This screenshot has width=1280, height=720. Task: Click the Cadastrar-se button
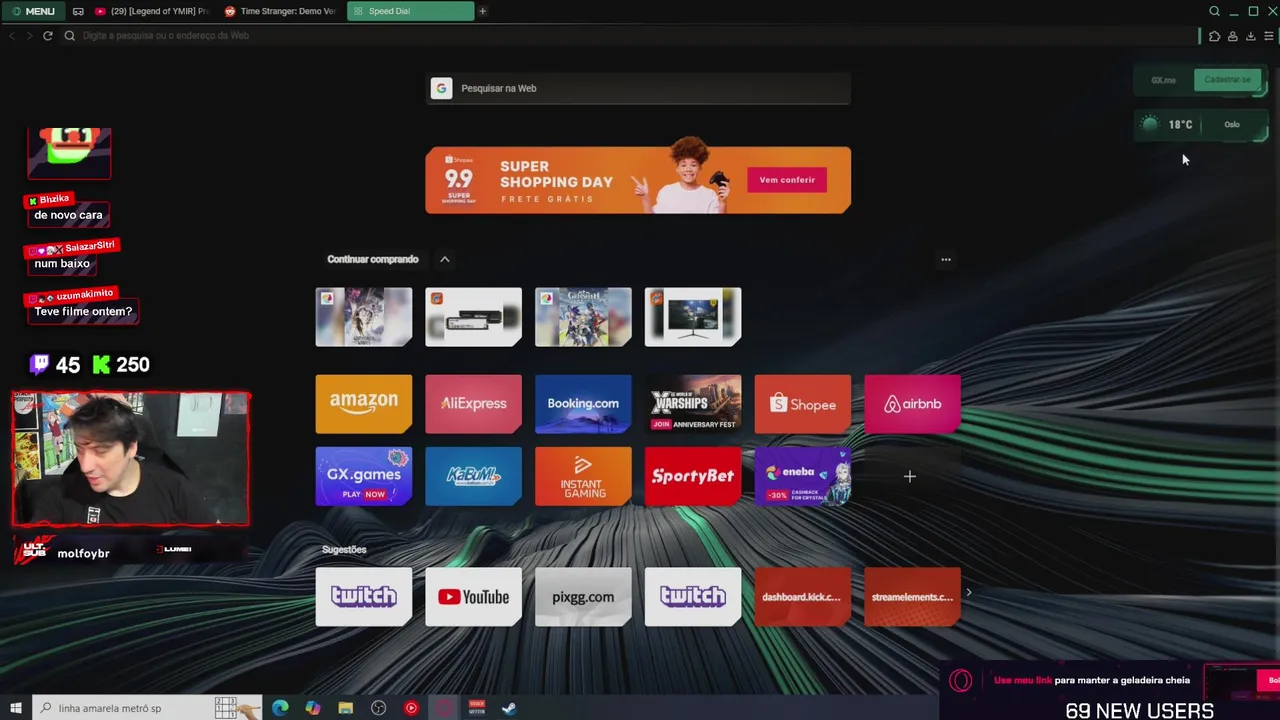coord(1227,80)
